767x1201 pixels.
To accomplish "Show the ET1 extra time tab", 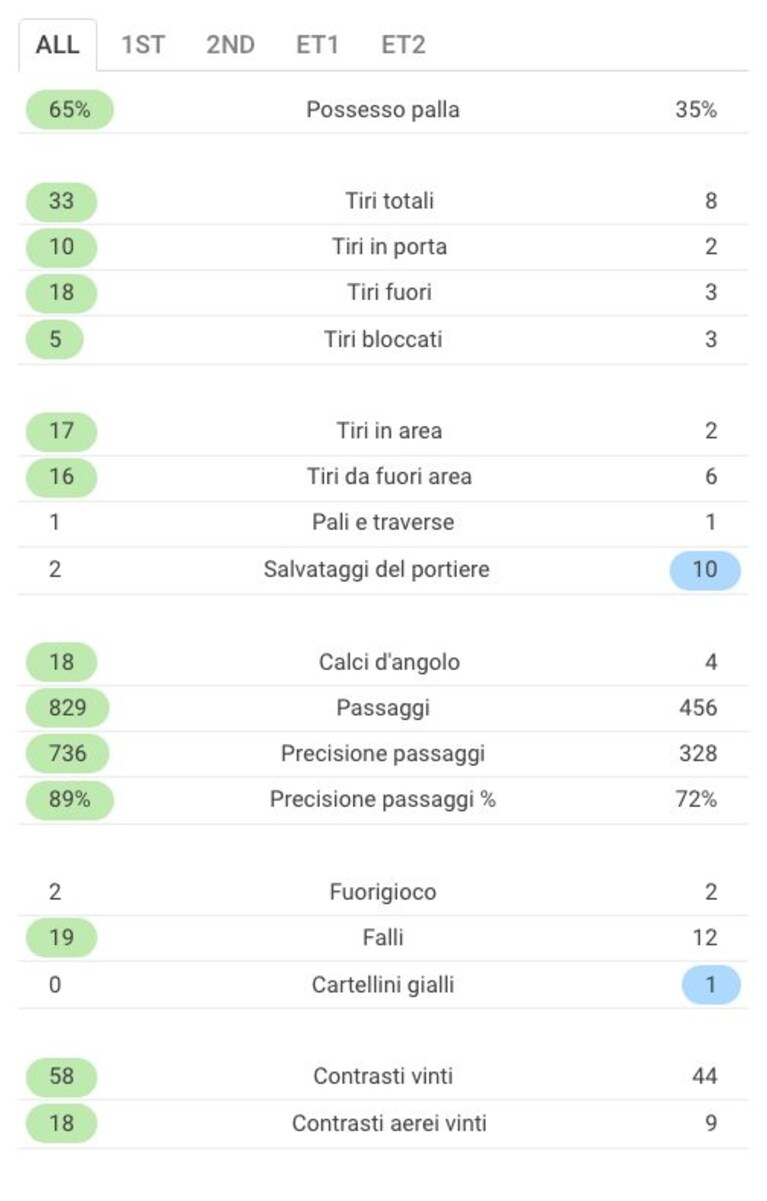I will [x=317, y=45].
